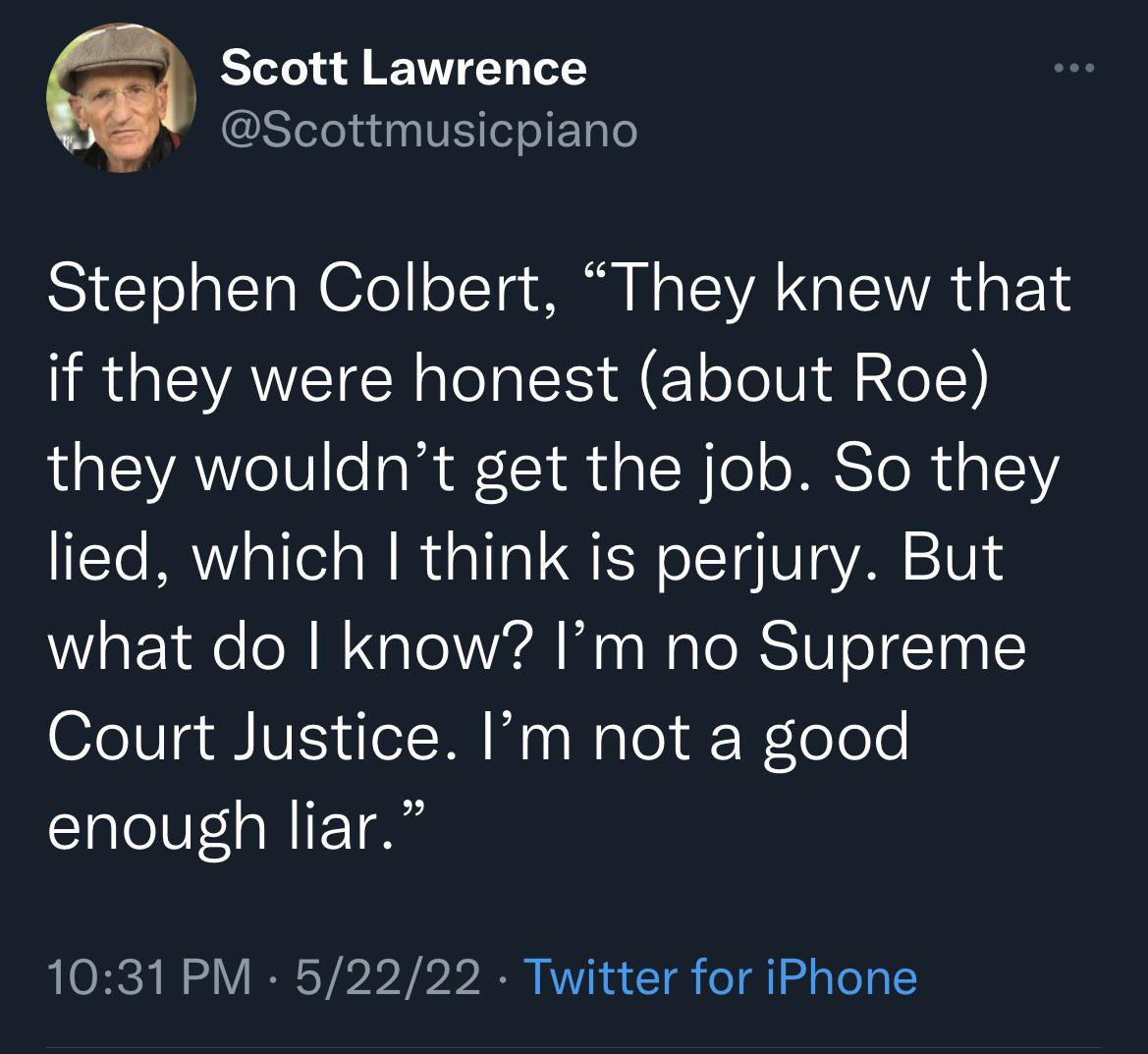
Task: Click "(about Roe)" in the tweet text
Action: pos(813,379)
